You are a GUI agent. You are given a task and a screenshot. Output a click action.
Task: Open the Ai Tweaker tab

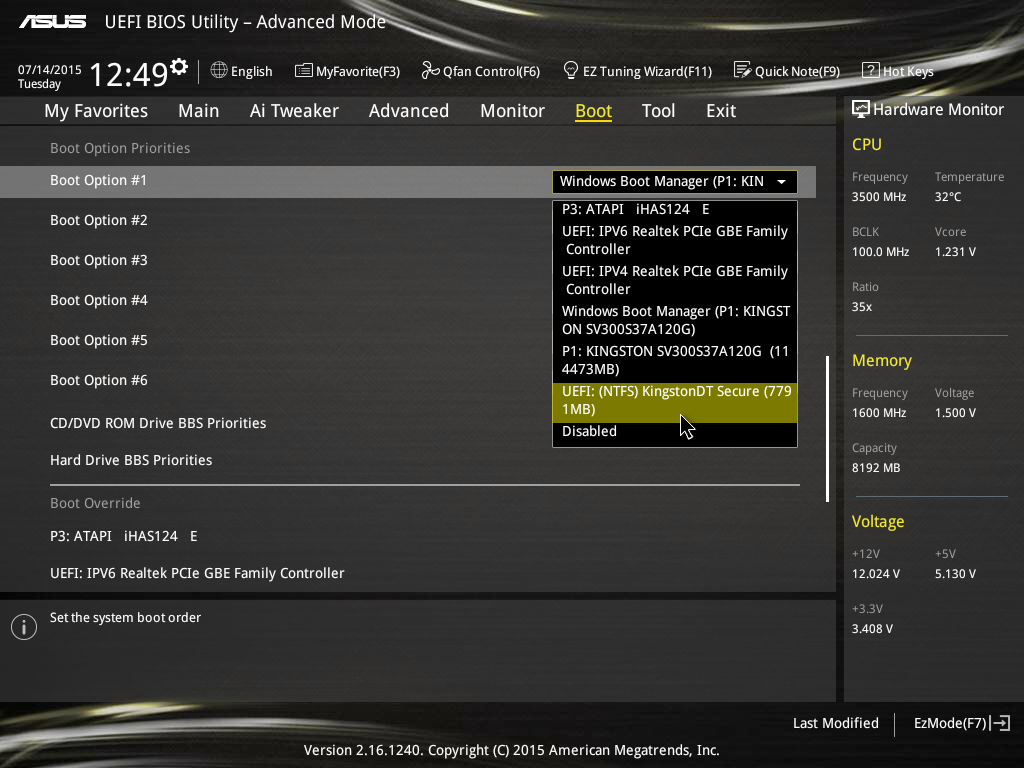click(x=294, y=111)
